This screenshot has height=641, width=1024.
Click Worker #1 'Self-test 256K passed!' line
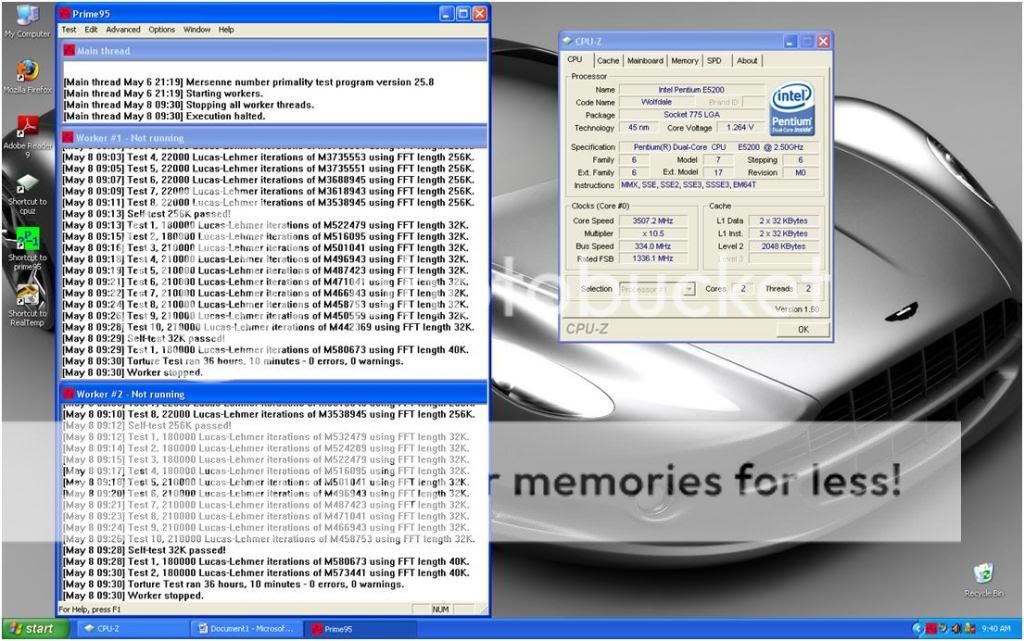(146, 213)
